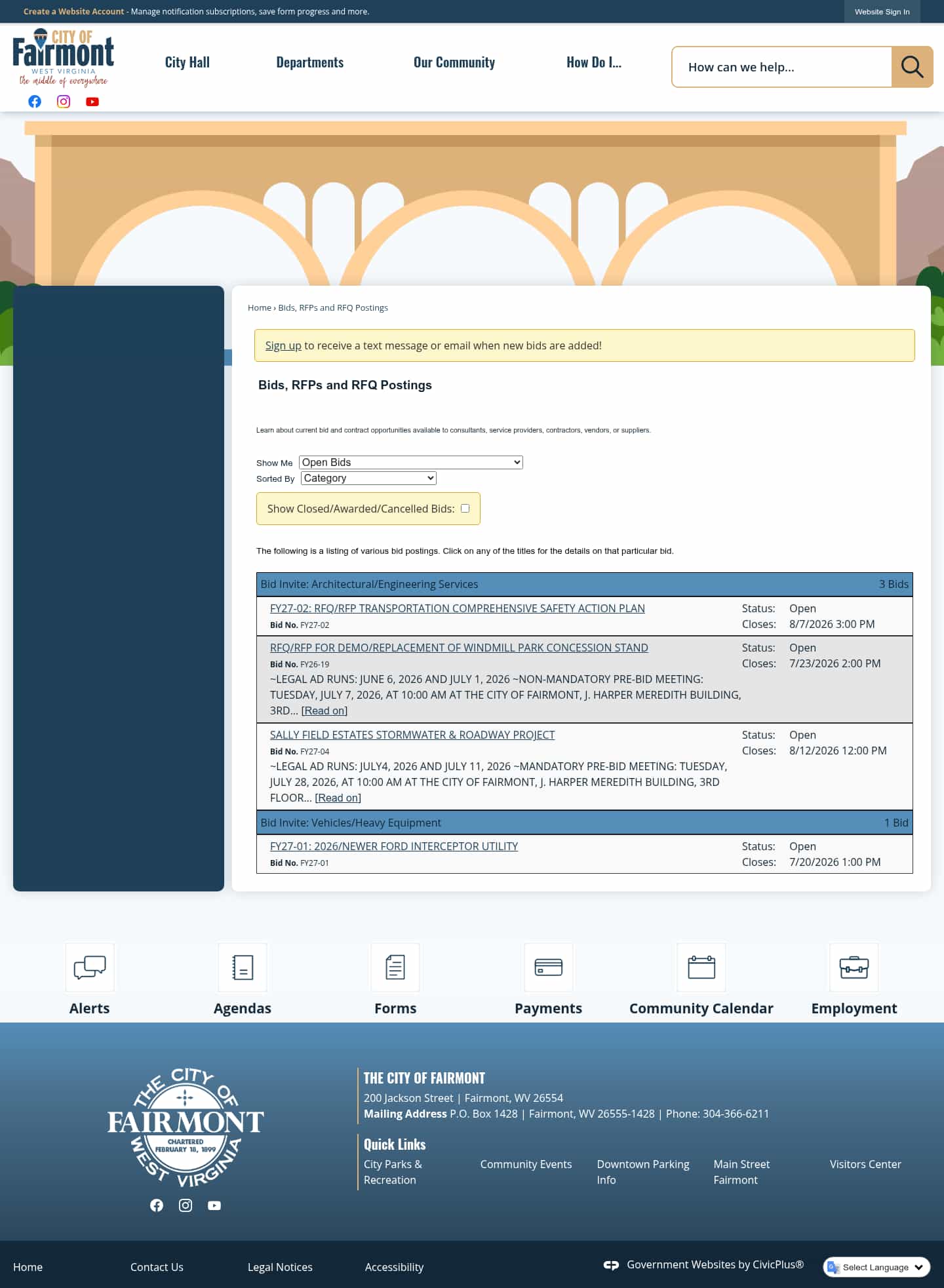This screenshot has height=1288, width=944.
Task: Click the footer Instagram icon
Action: tap(186, 1205)
